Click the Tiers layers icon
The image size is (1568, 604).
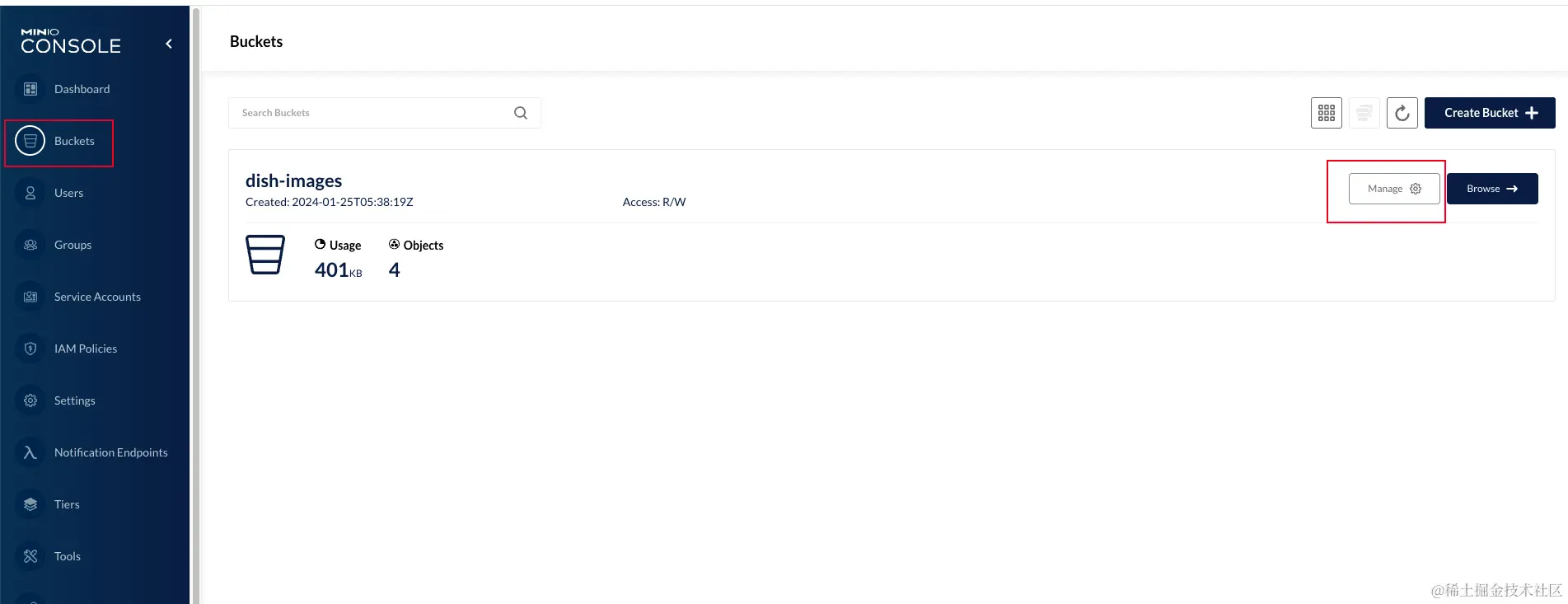[30, 504]
